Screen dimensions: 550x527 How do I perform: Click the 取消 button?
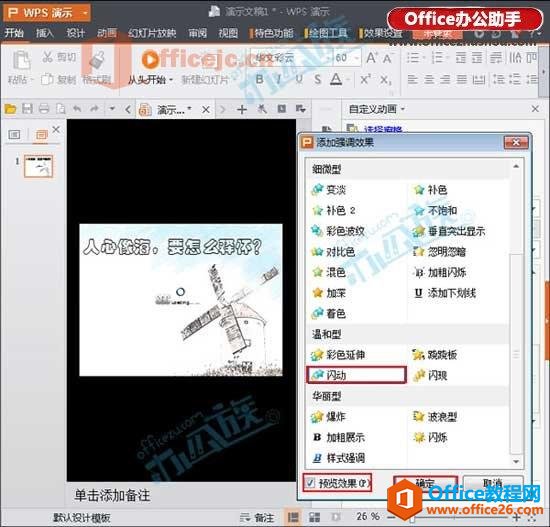click(492, 483)
